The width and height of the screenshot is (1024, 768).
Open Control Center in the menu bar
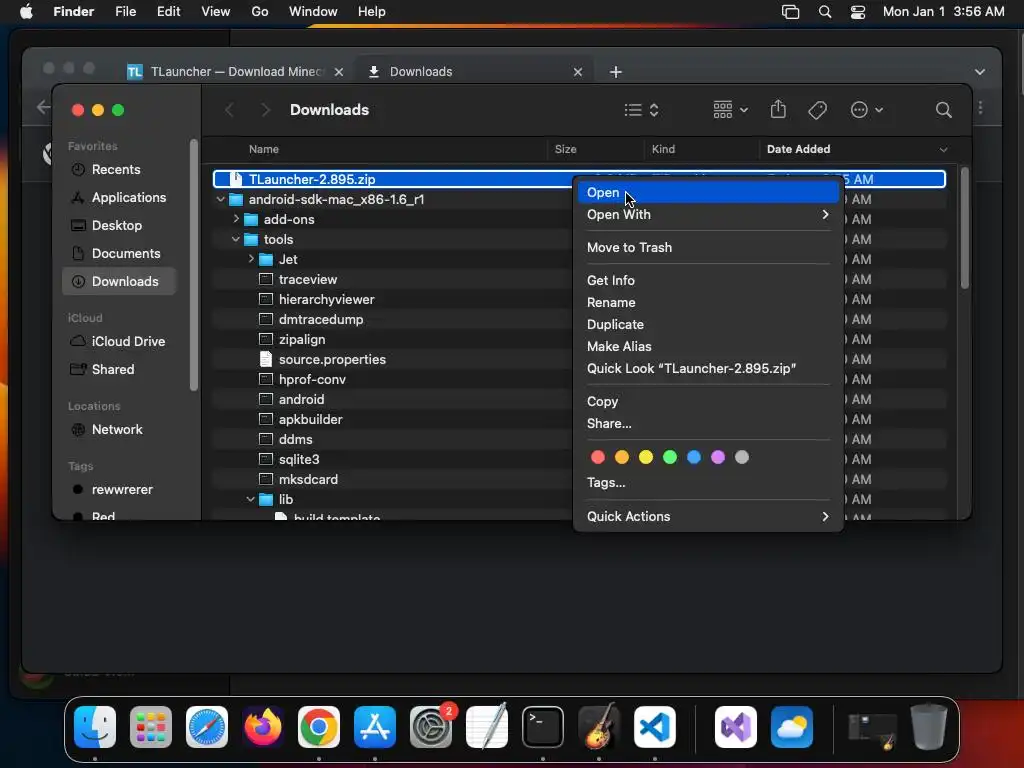857,12
